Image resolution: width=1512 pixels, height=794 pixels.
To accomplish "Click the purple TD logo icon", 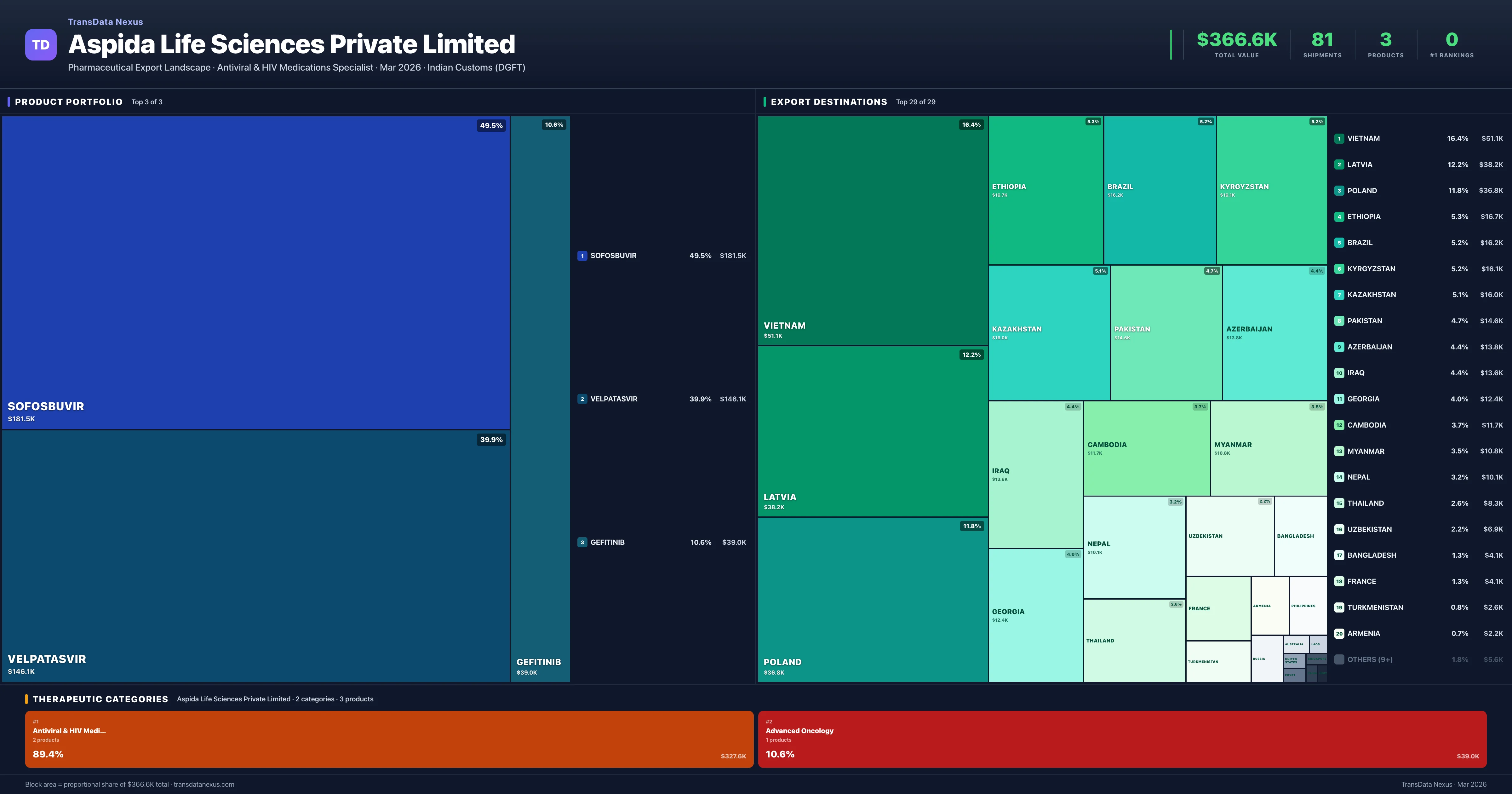I will 41,45.
